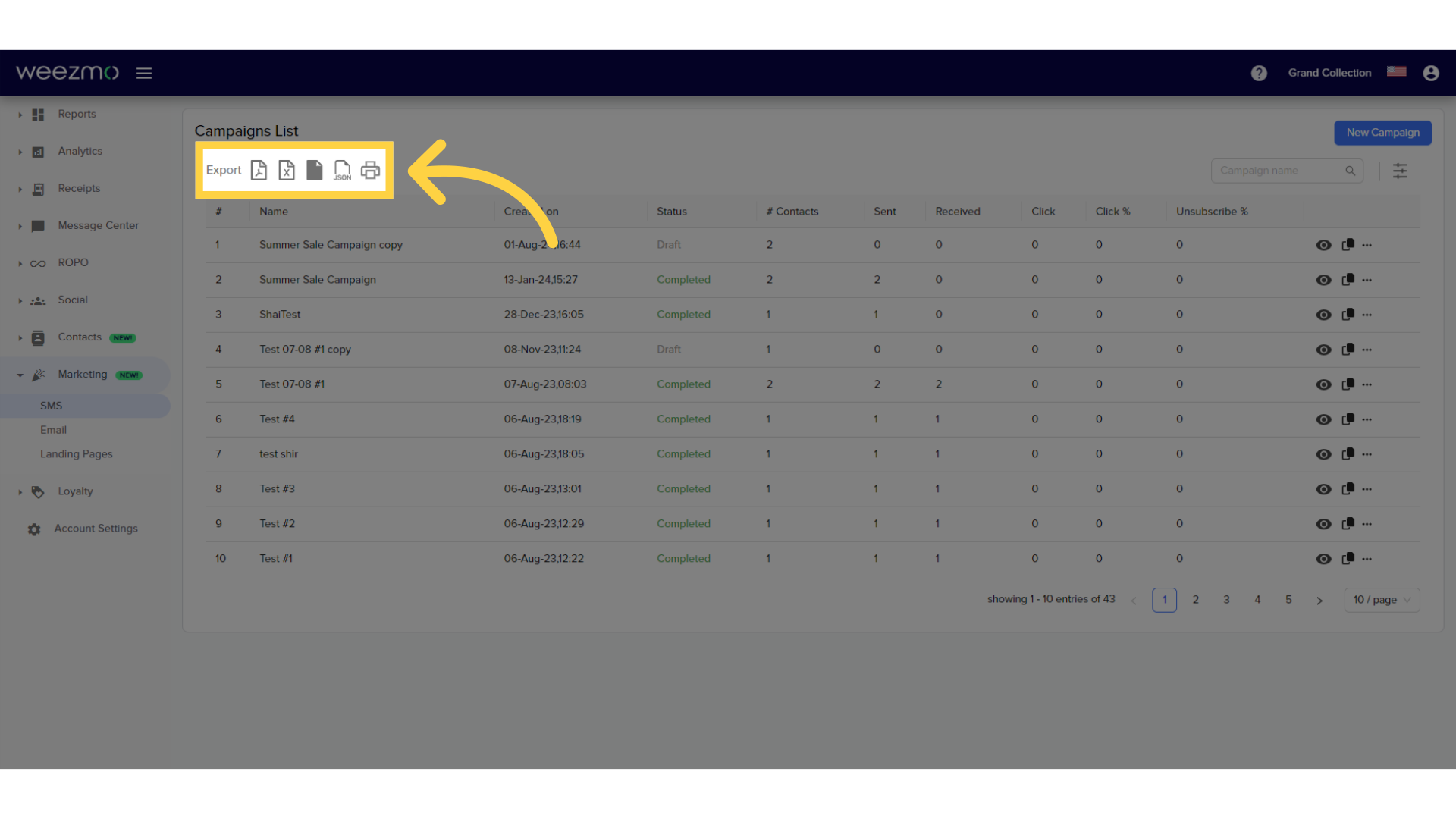View Test #1 via eye icon
Image resolution: width=1456 pixels, height=819 pixels.
click(x=1323, y=559)
